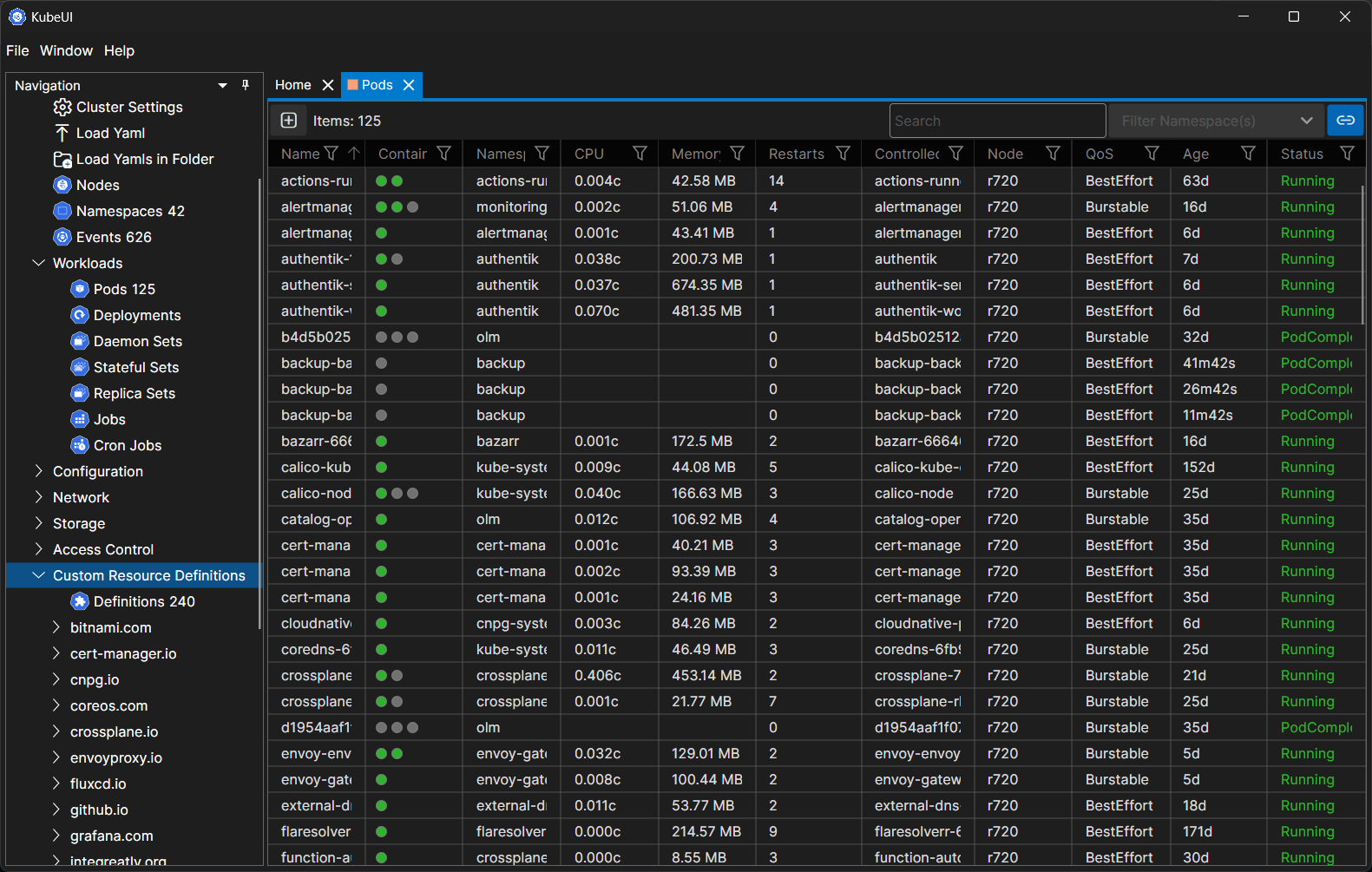
Task: Click memory value 674.35 MB
Action: pyautogui.click(x=706, y=285)
